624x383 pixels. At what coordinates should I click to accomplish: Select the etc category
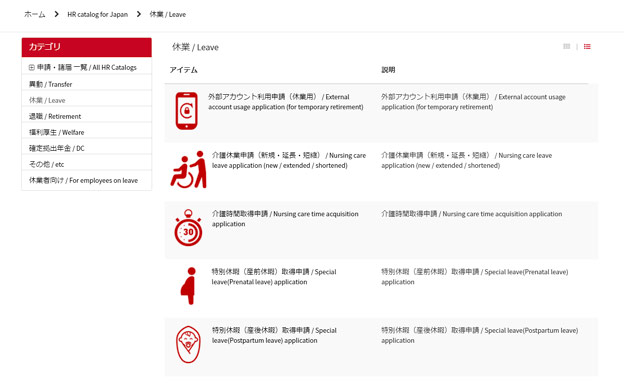tap(46, 164)
